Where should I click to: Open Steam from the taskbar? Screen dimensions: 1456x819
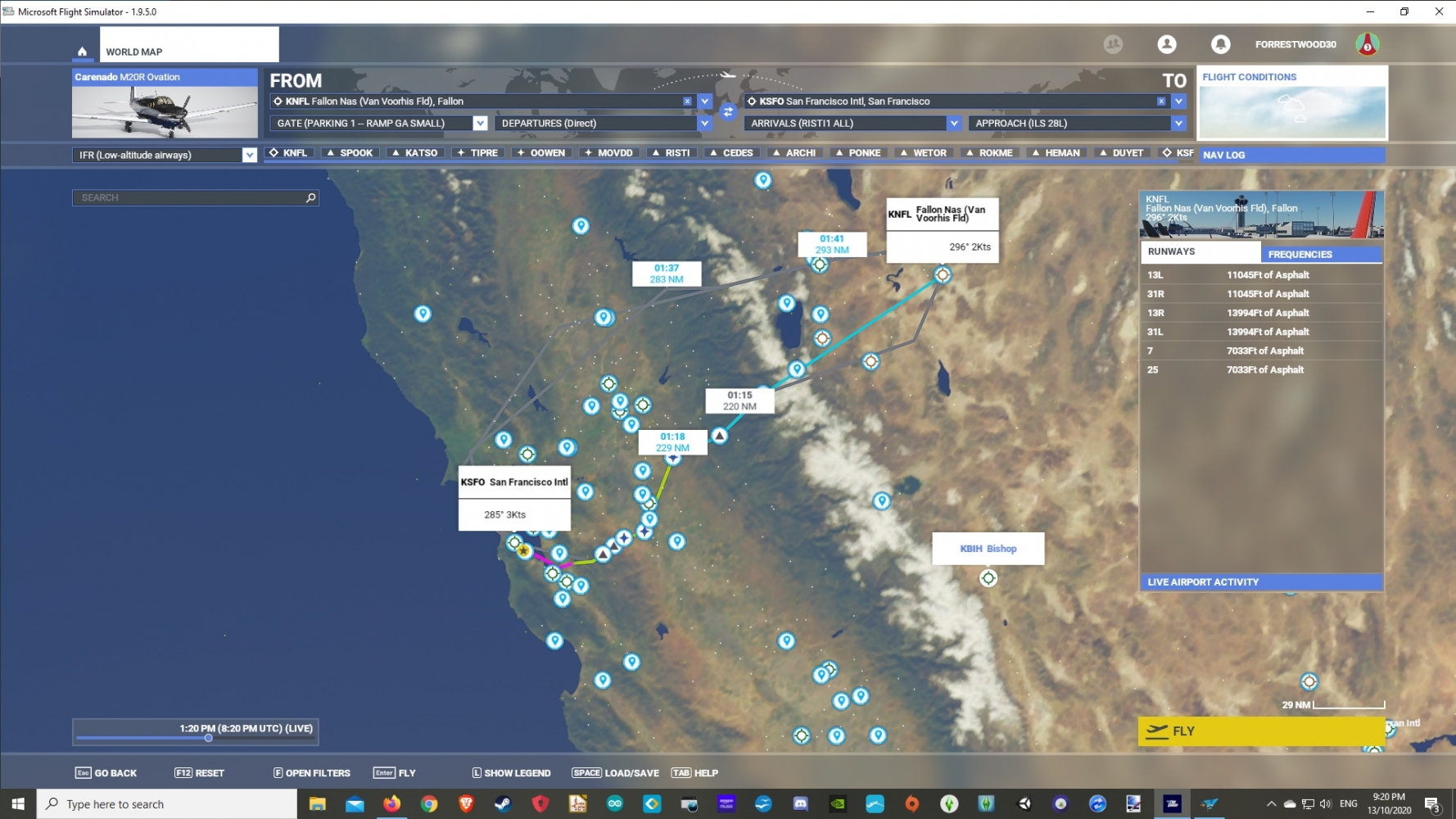pos(503,804)
